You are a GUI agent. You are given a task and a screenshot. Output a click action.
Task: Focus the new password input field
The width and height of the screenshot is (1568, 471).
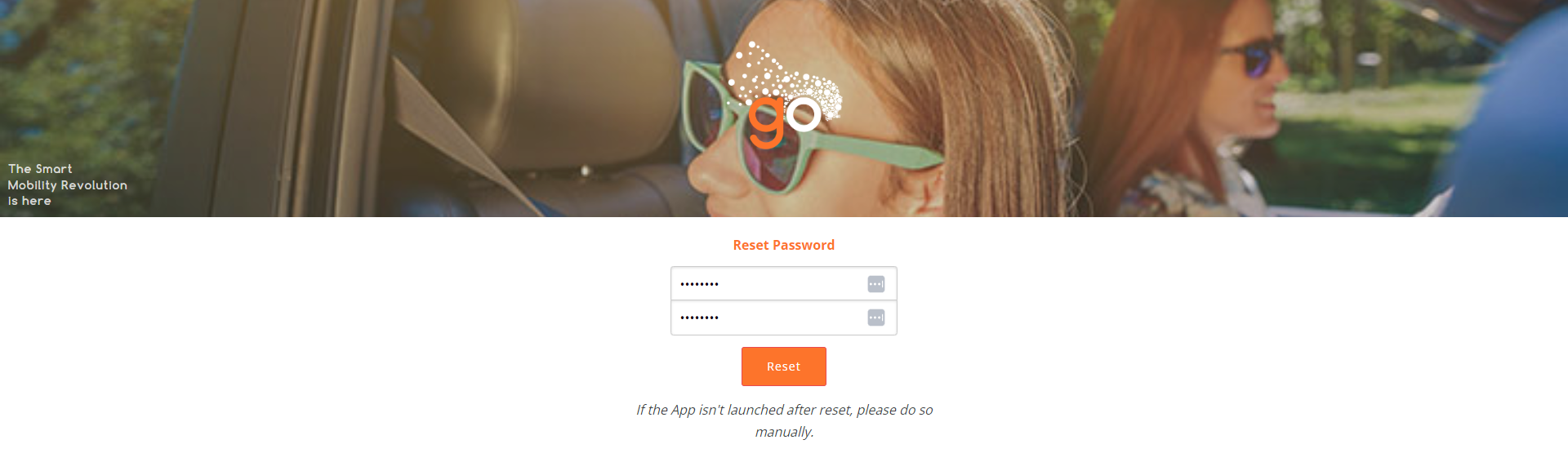click(x=784, y=284)
